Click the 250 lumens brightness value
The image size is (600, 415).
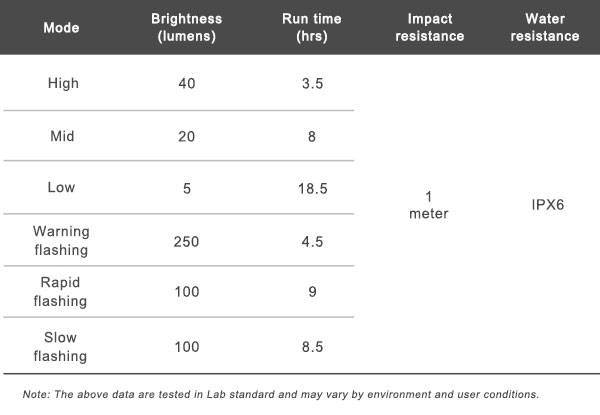coord(187,239)
